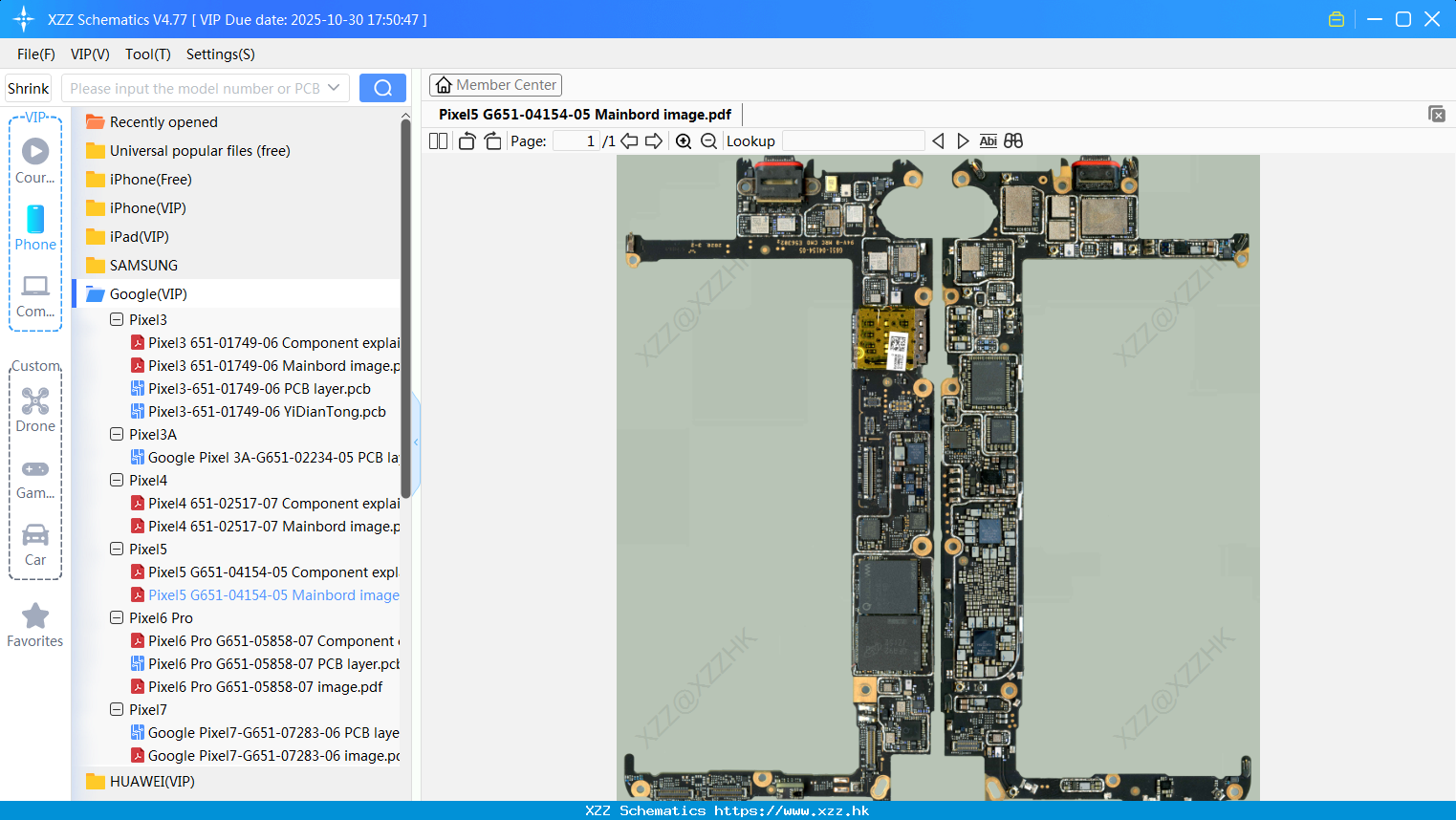Select the Computer category icon

[x=35, y=295]
